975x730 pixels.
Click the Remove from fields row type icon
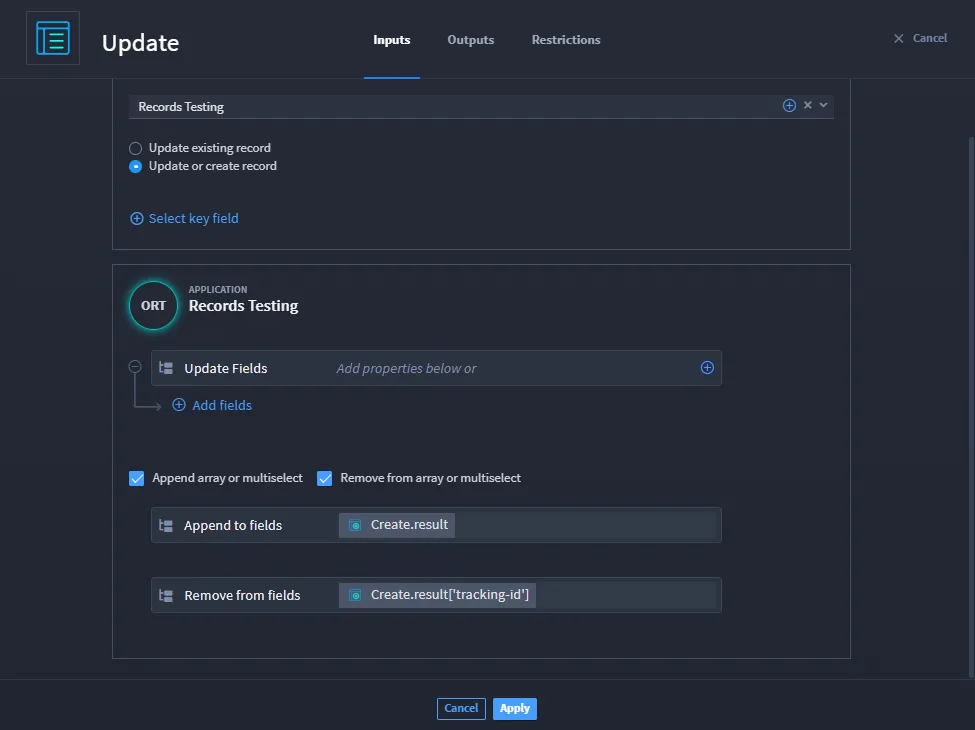pos(166,596)
